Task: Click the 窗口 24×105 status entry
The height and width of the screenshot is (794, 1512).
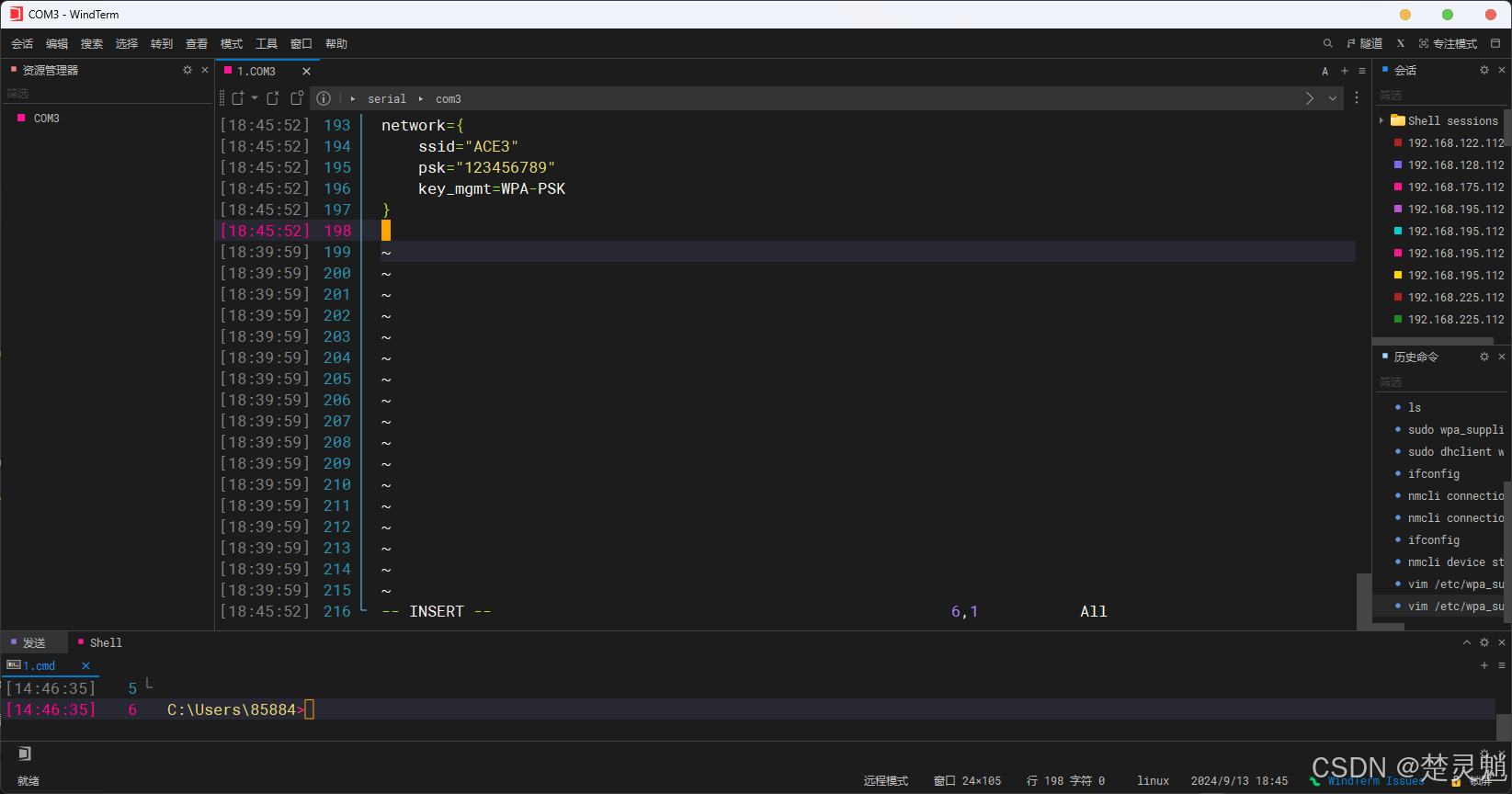Action: click(967, 781)
